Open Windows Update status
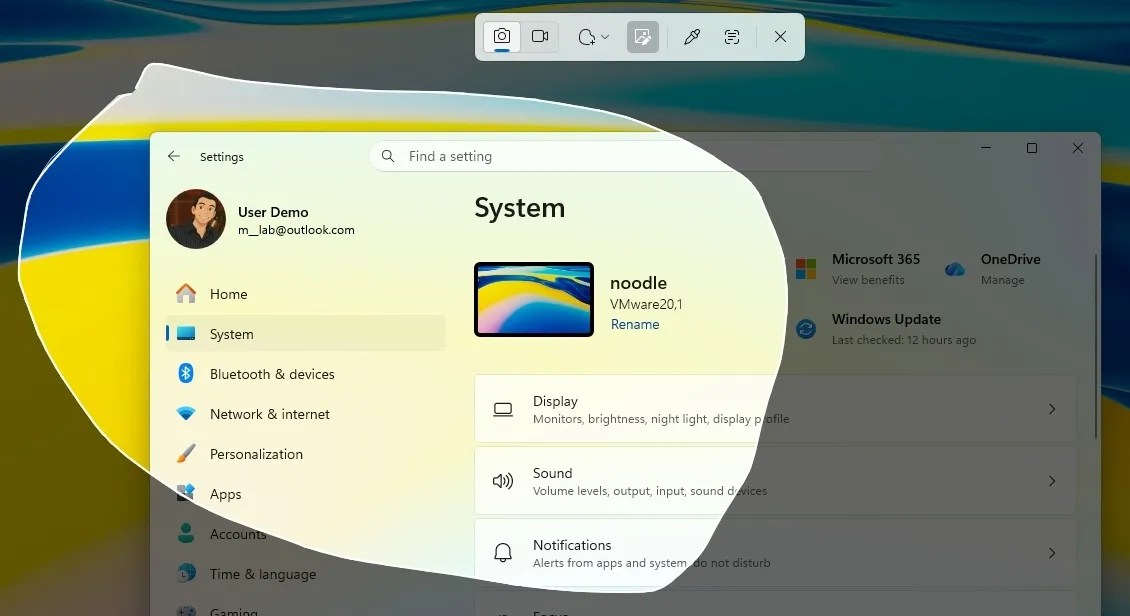 click(886, 329)
